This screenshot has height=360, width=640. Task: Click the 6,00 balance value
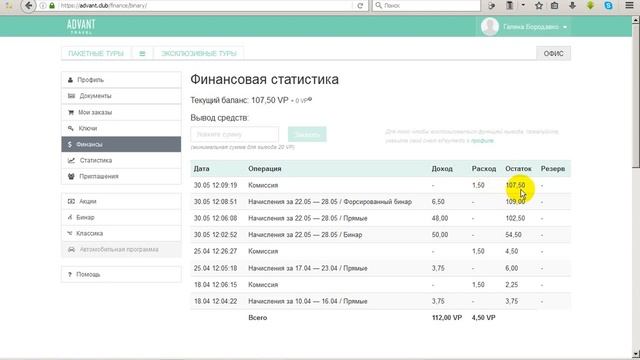tap(511, 268)
